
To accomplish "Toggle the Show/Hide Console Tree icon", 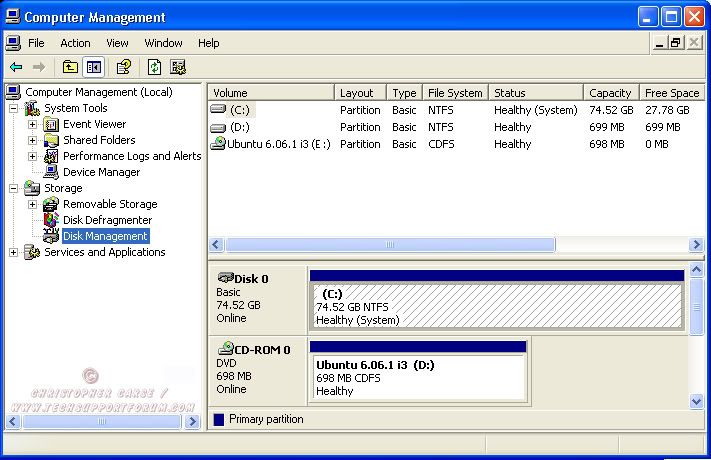I will [x=94, y=67].
